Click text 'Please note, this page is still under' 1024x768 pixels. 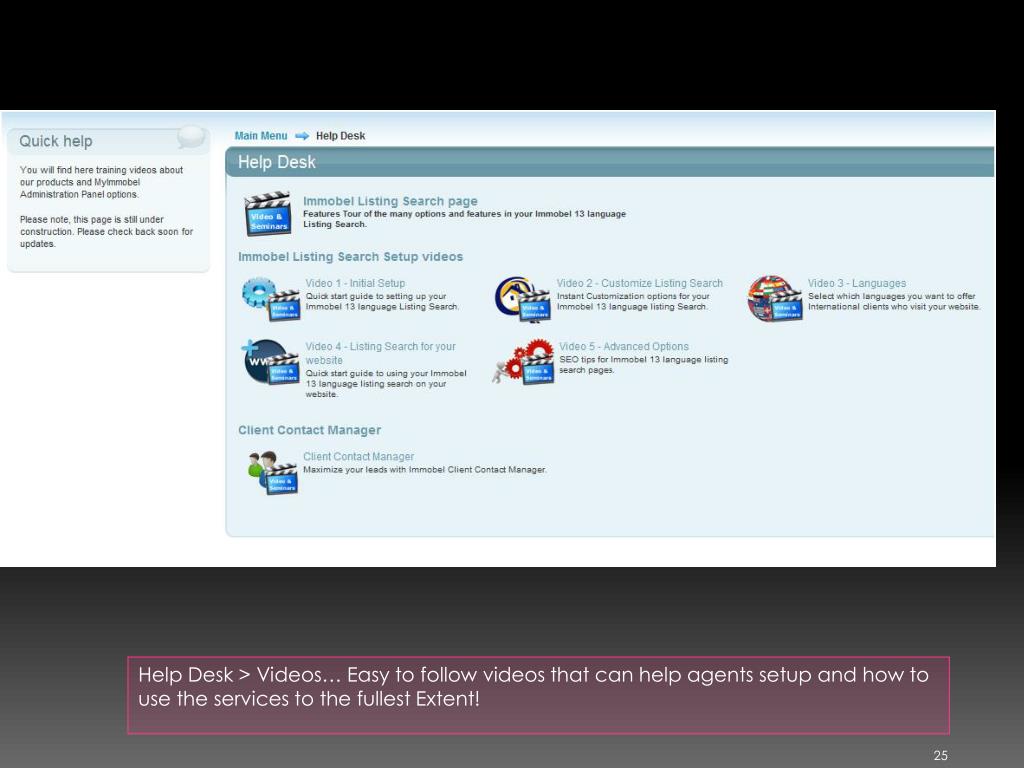click(x=91, y=219)
